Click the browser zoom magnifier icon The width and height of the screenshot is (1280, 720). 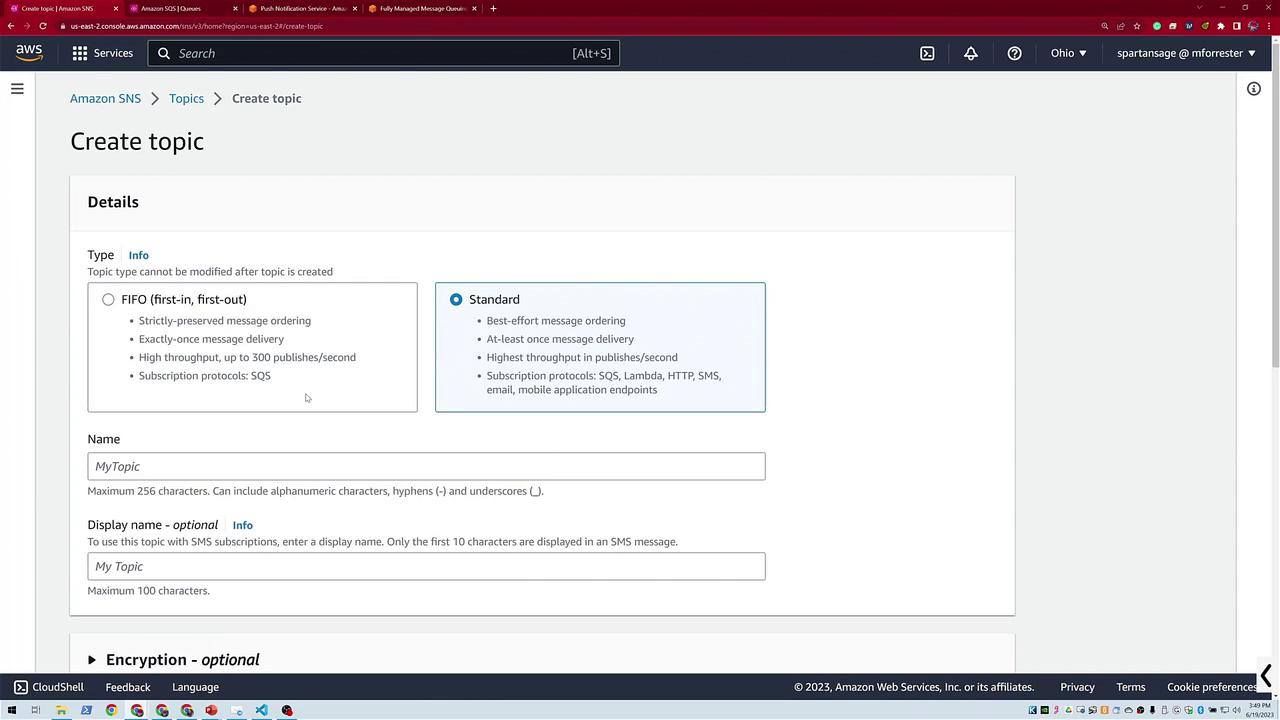click(x=1105, y=26)
